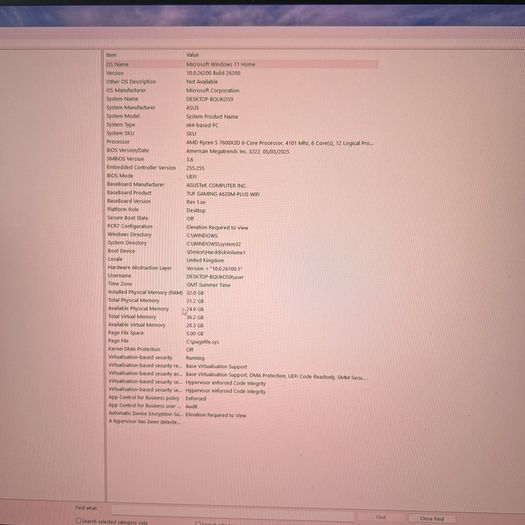Select the Page File Space row
The width and height of the screenshot is (525, 525).
pos(240,333)
